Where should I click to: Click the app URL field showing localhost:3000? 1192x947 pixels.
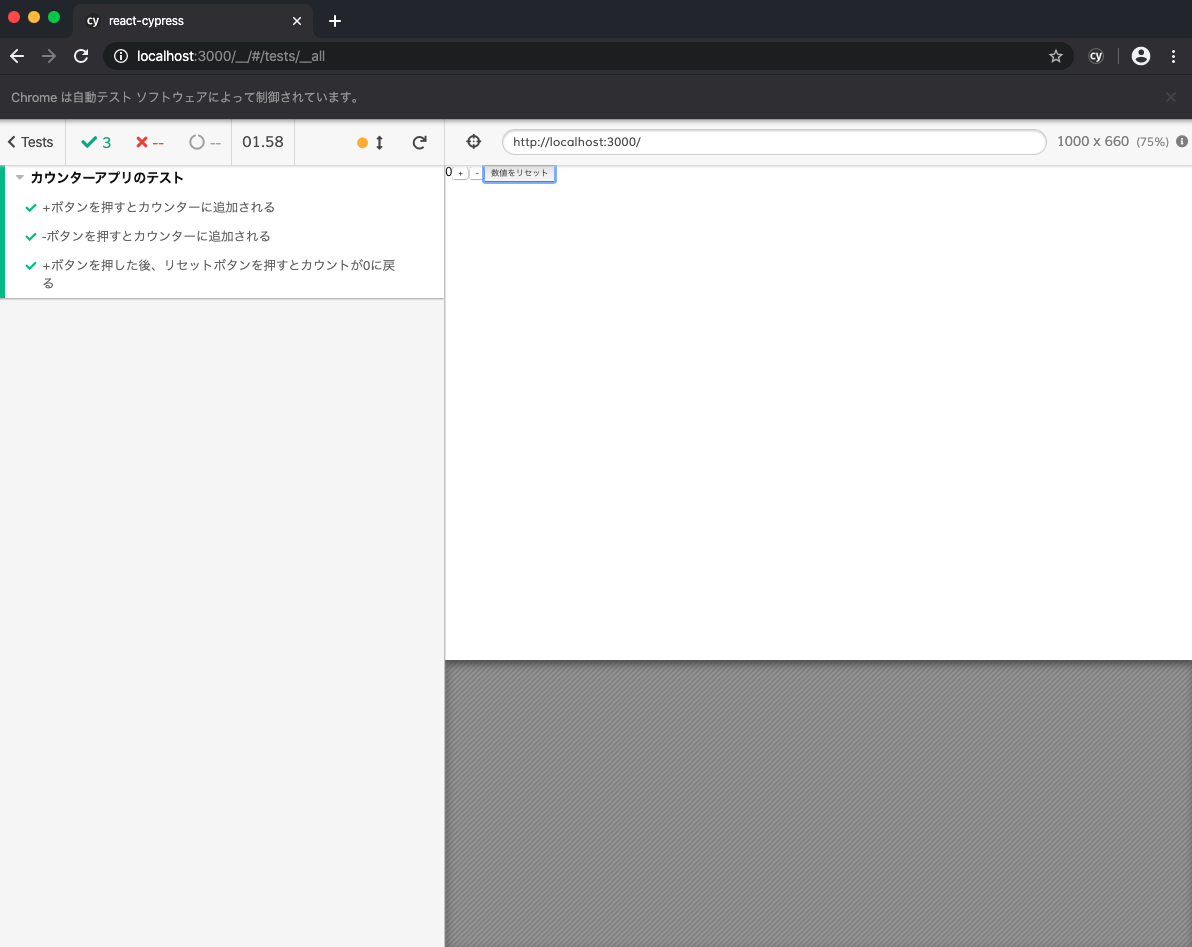(773, 142)
